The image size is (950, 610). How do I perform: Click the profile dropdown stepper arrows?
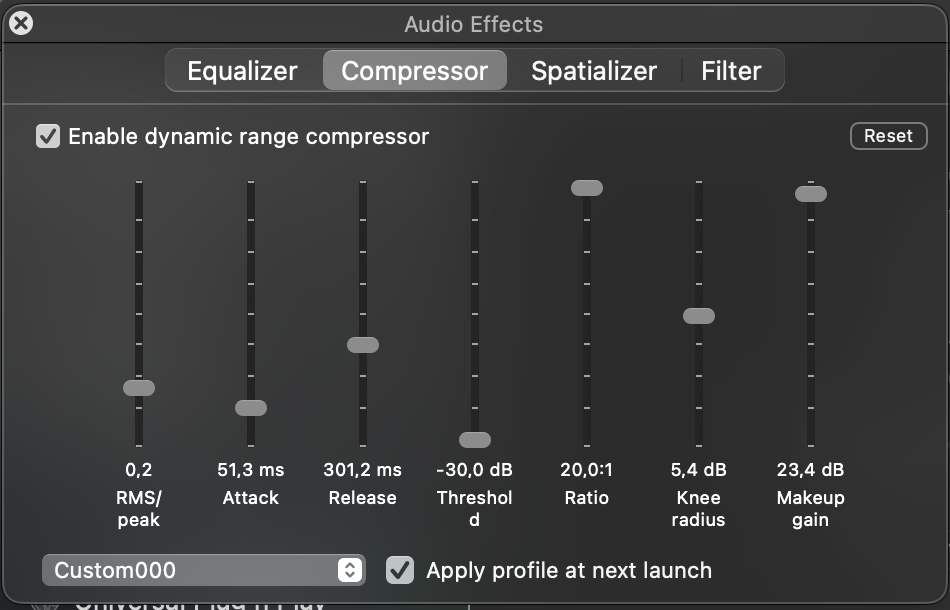[x=349, y=570]
